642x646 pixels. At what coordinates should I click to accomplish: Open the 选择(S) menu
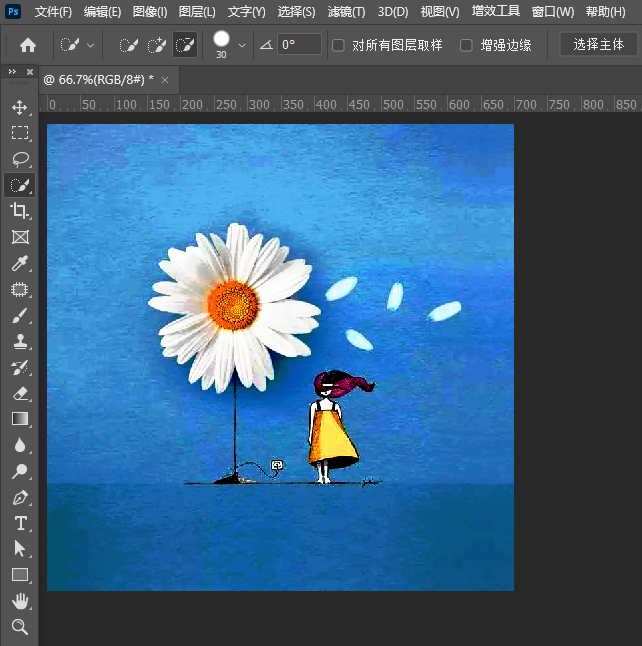[x=296, y=12]
